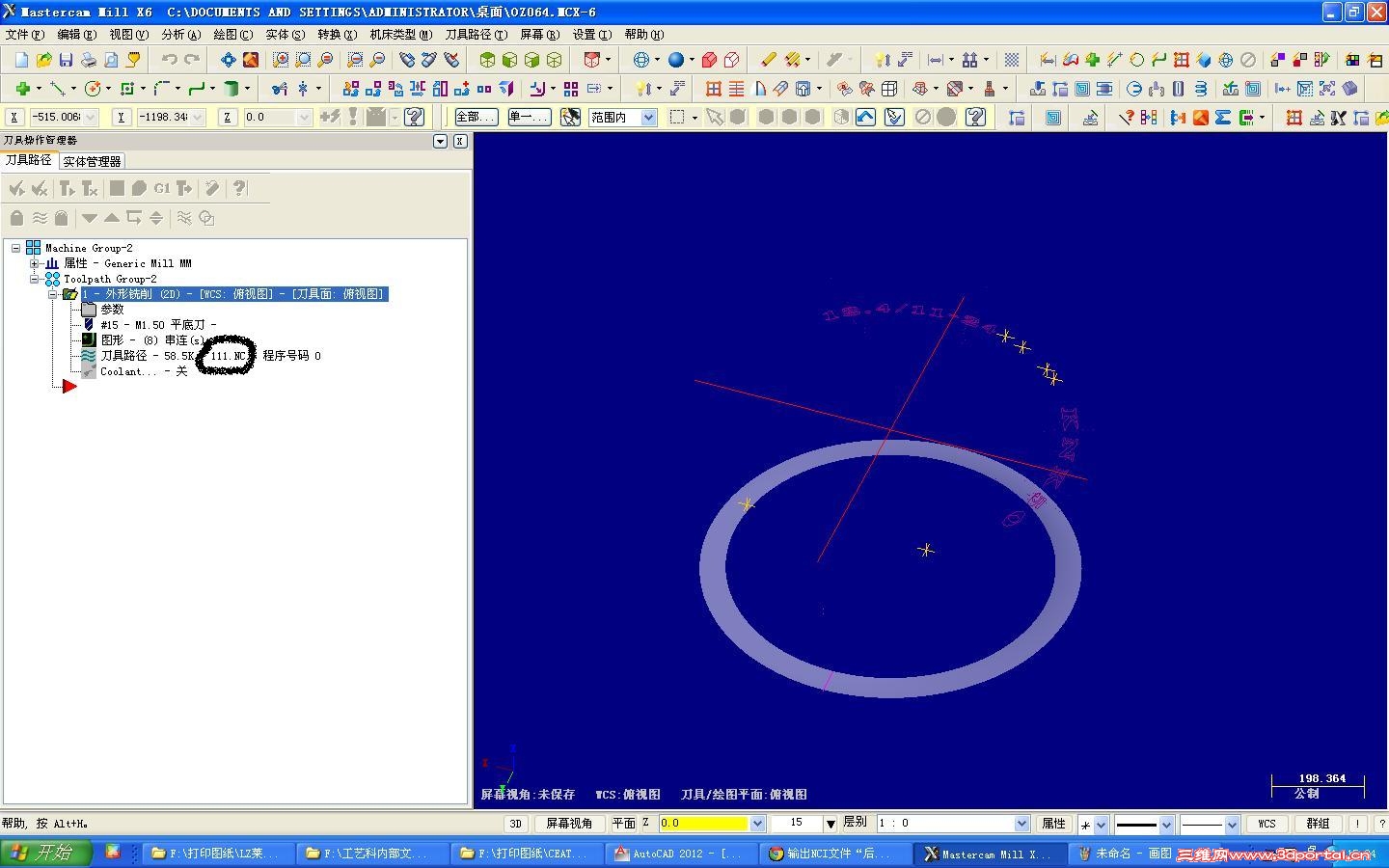Click the question mark help icon beside Z field
The image size is (1389, 868).
(415, 118)
